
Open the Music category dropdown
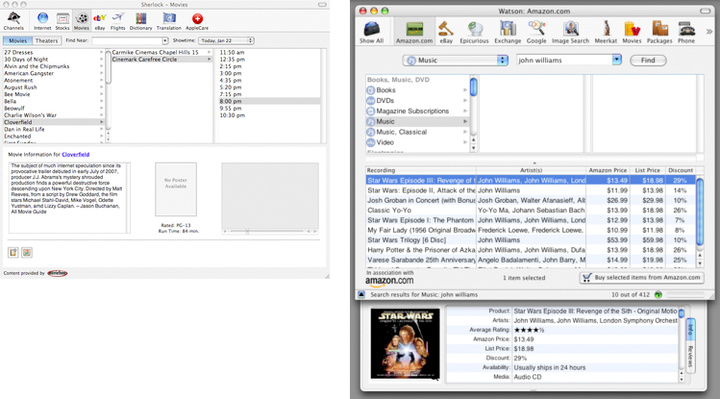(456, 60)
